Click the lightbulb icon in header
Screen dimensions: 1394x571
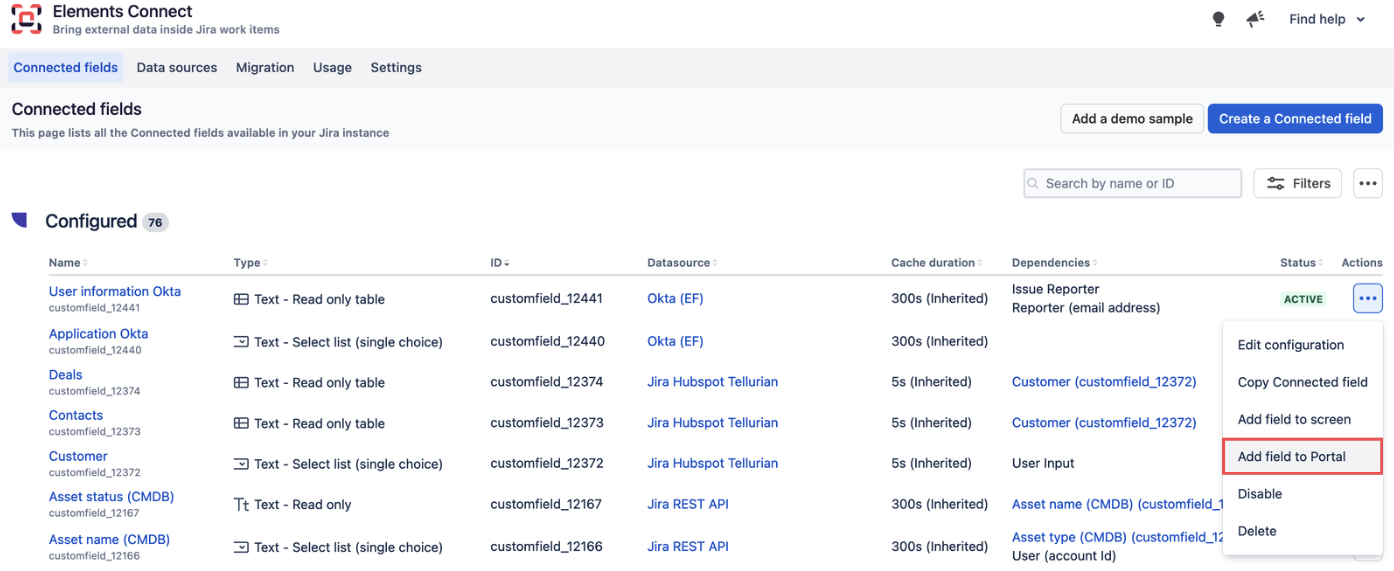point(1218,19)
